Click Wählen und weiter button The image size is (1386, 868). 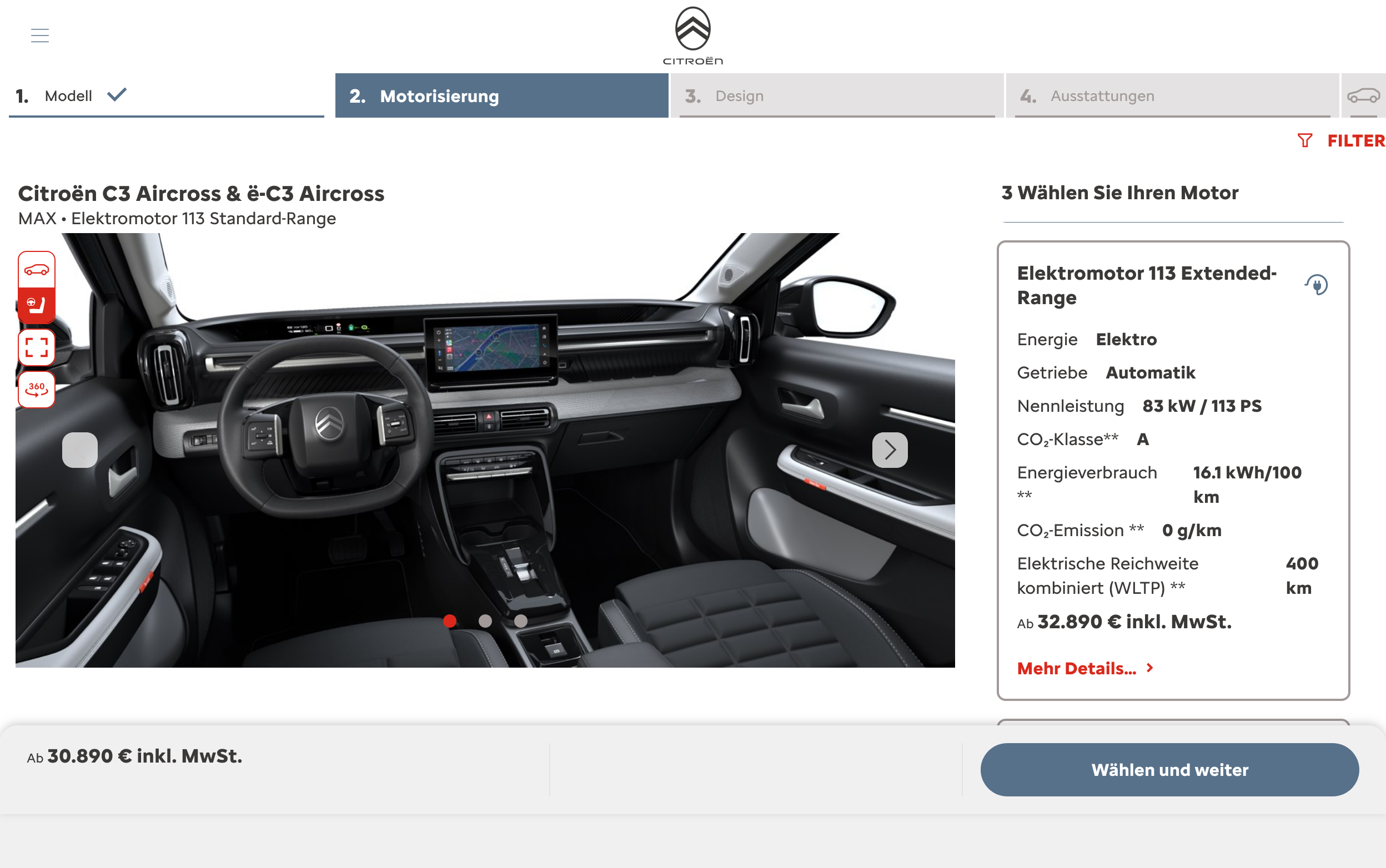1169,769
